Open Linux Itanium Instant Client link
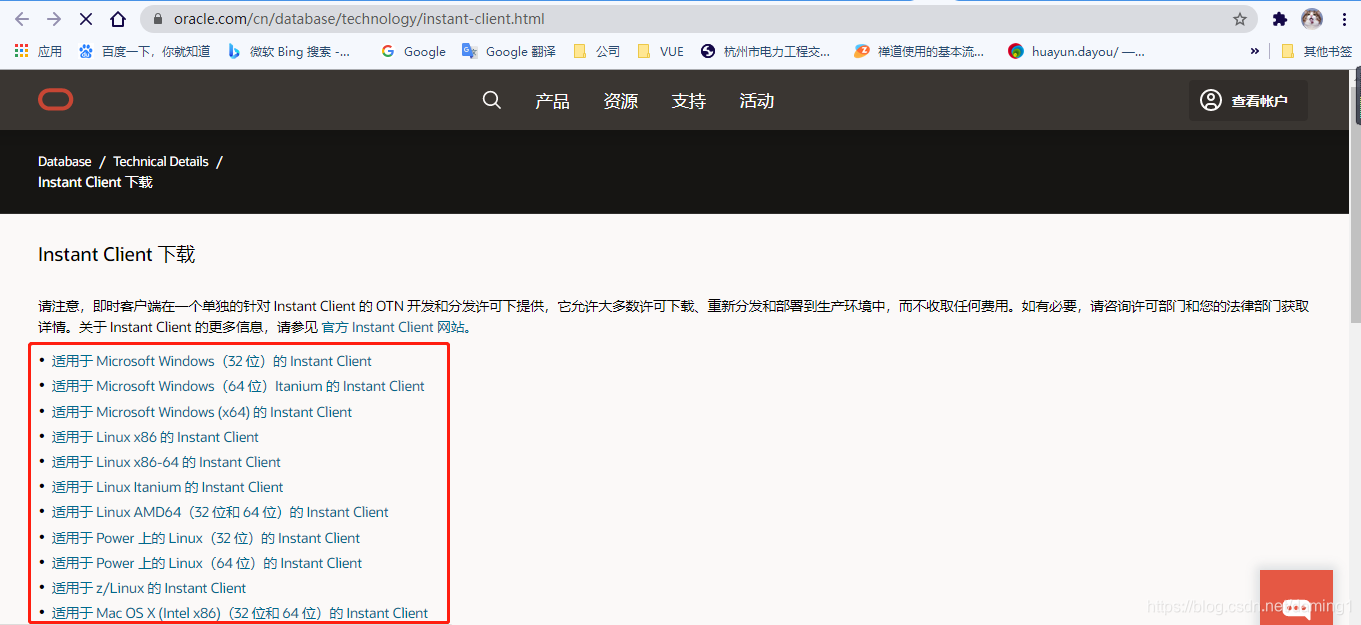The height and width of the screenshot is (625, 1361). tap(168, 487)
